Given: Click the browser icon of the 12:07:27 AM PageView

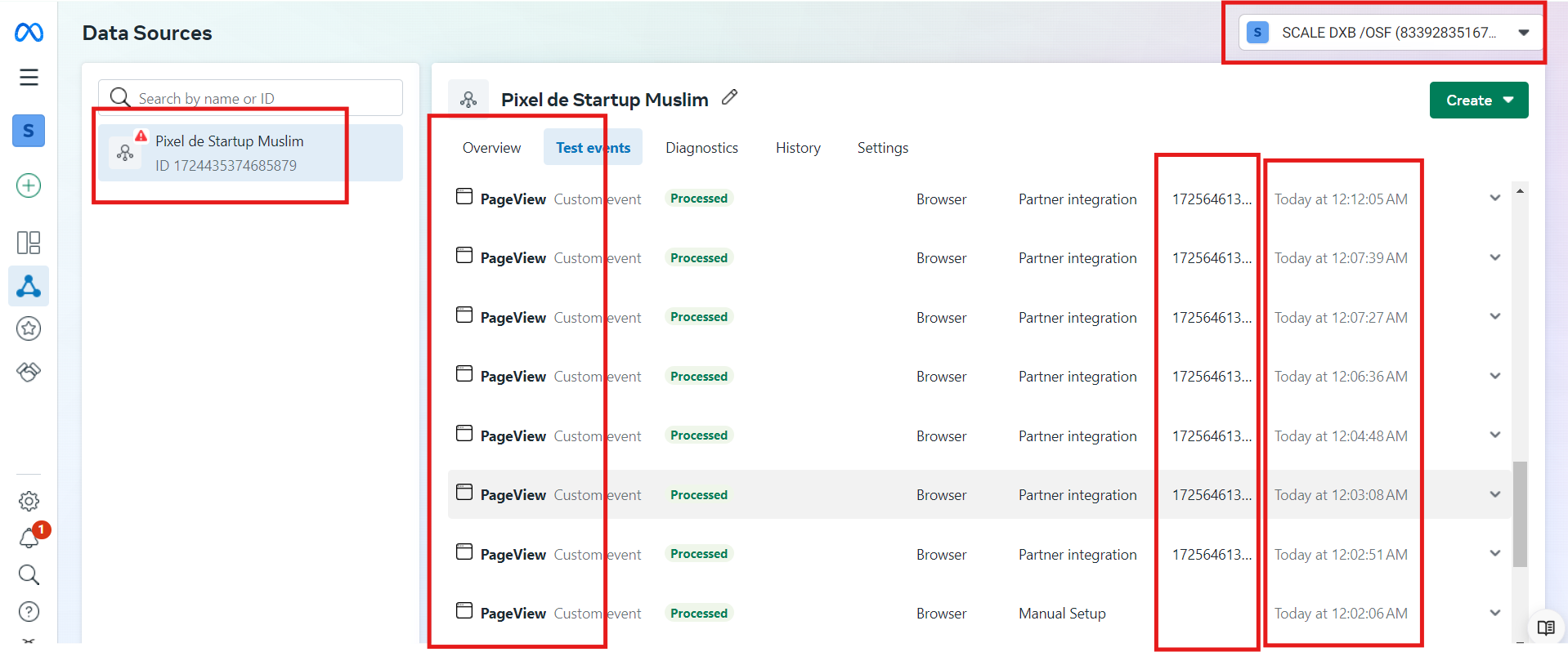Looking at the screenshot, I should tap(464, 315).
